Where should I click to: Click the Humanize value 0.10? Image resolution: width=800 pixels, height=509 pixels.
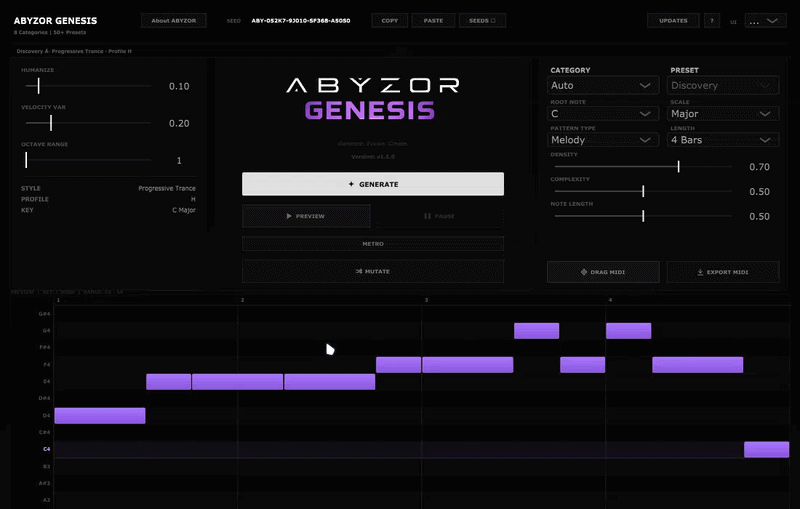coord(179,86)
